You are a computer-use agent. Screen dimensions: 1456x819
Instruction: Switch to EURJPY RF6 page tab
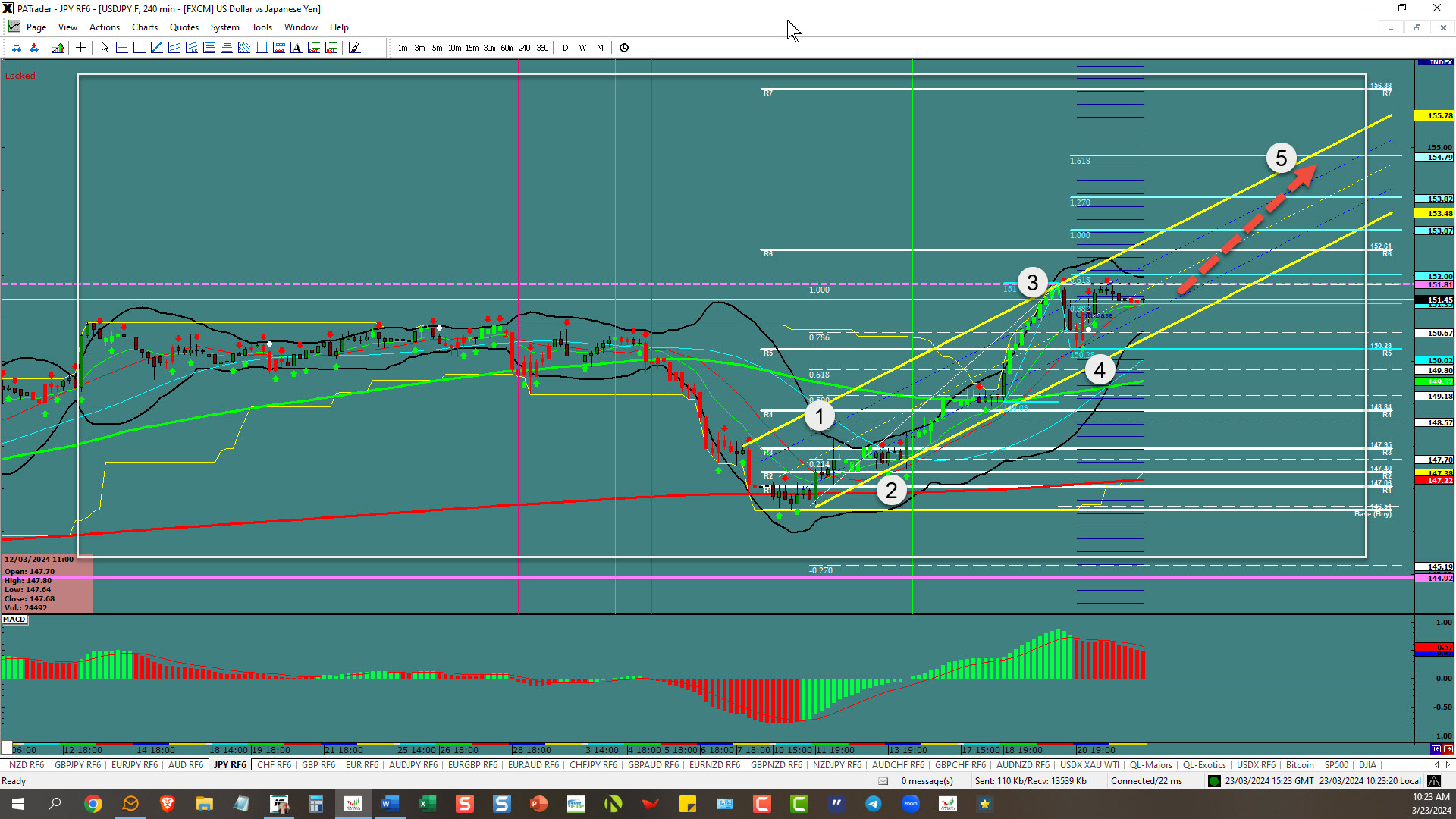point(135,765)
